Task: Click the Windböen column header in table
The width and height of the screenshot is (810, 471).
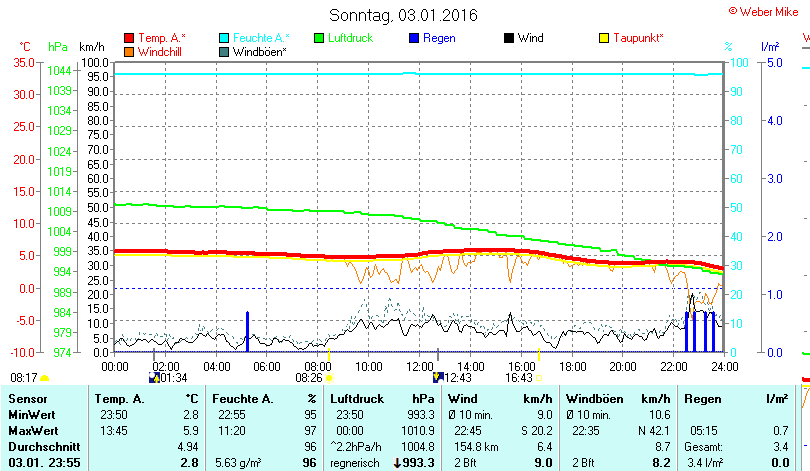Action: (x=594, y=399)
